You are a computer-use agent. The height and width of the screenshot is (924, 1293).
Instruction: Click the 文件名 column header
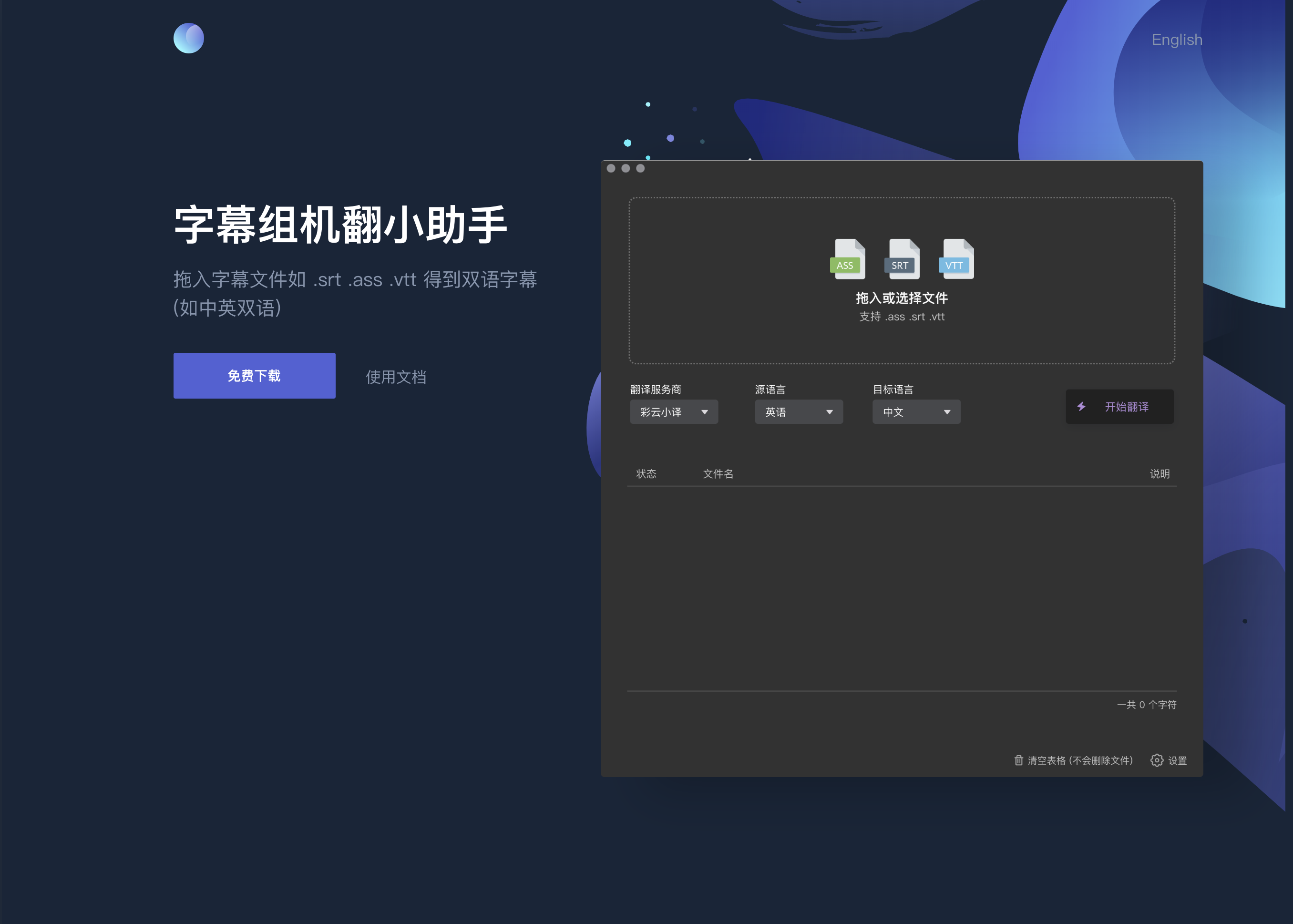pos(718,474)
